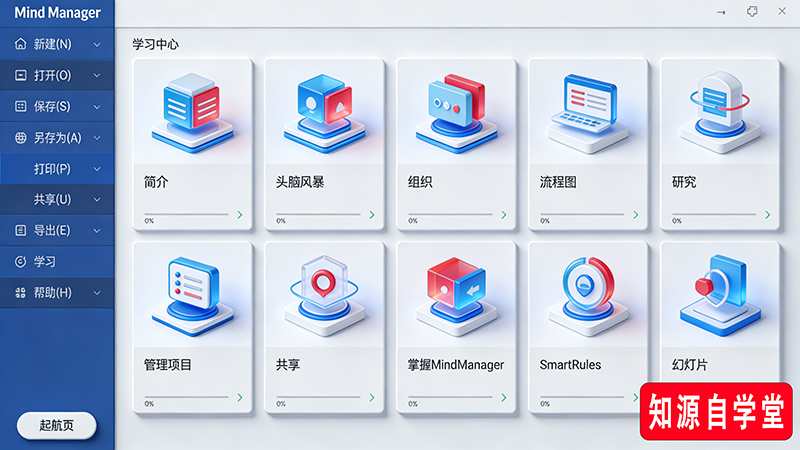Select 帮助(H) in the sidebar
800x450 pixels.
(x=57, y=293)
